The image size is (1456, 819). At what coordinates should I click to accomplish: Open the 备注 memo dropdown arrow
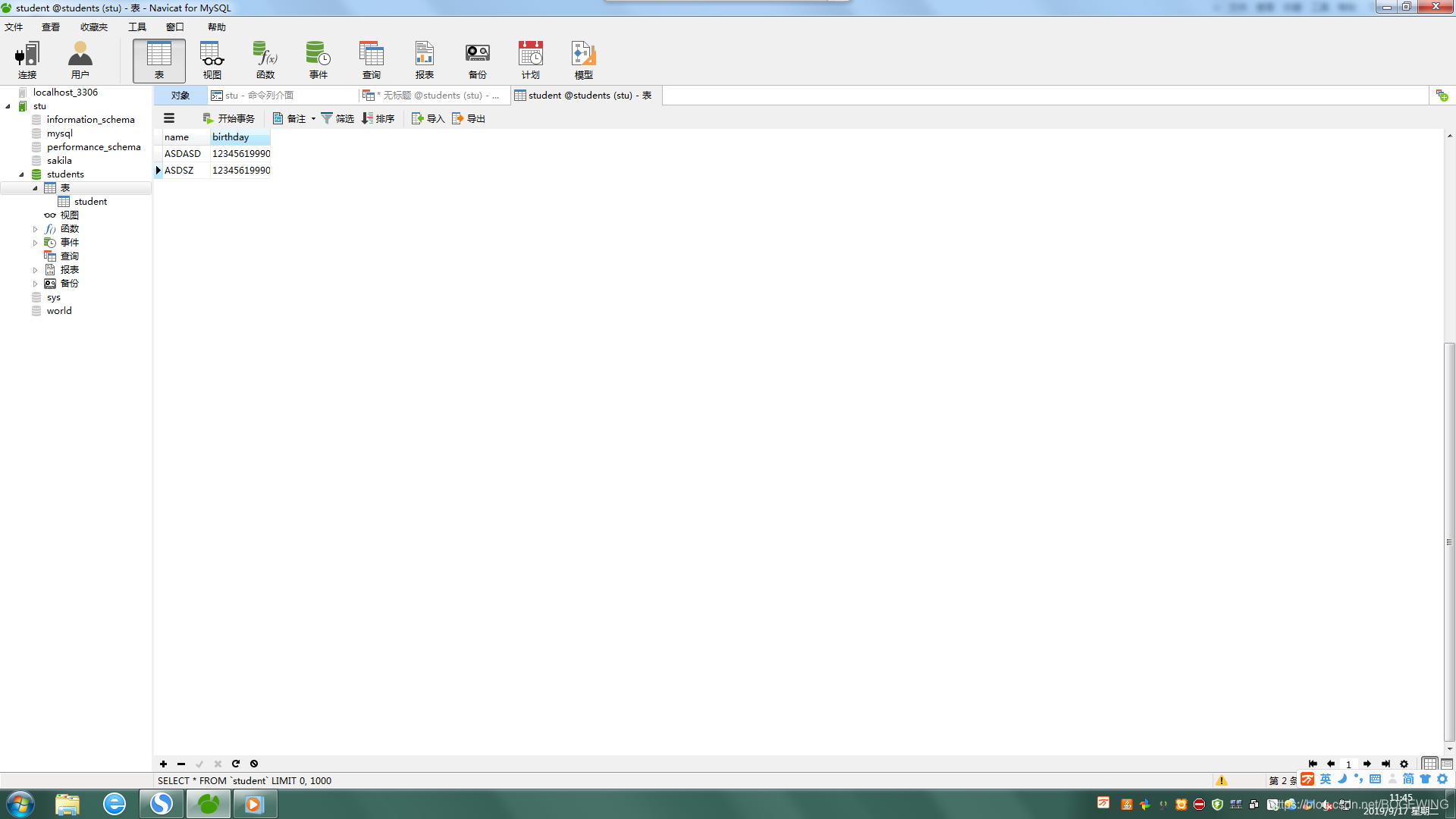(x=313, y=119)
